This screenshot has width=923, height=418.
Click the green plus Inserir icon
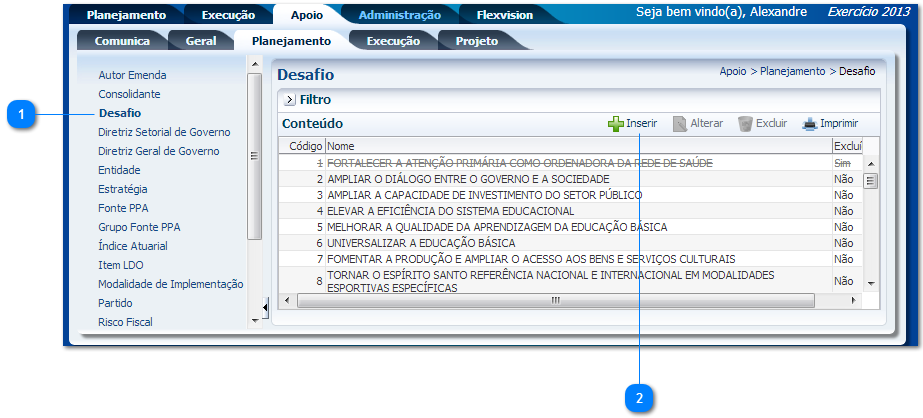[616, 124]
